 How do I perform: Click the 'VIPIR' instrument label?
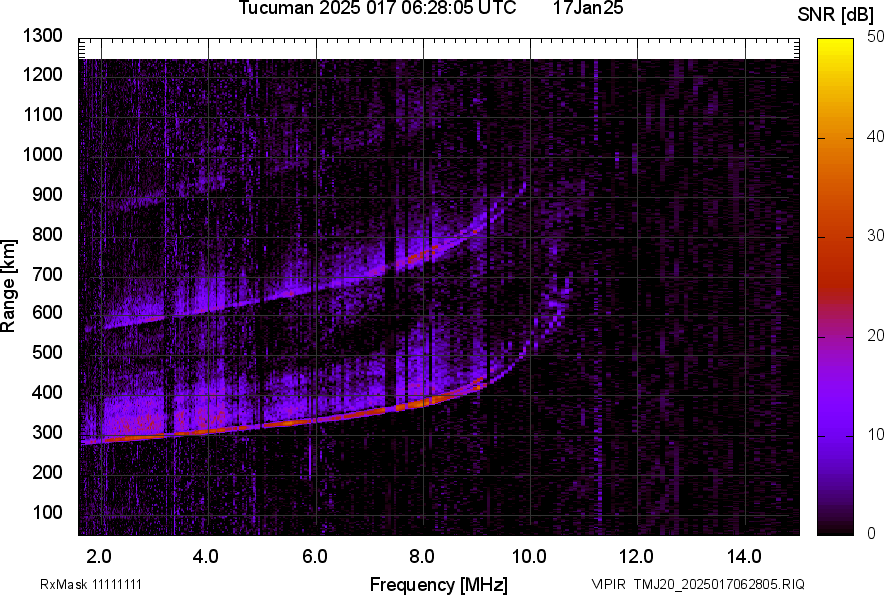click(x=608, y=584)
